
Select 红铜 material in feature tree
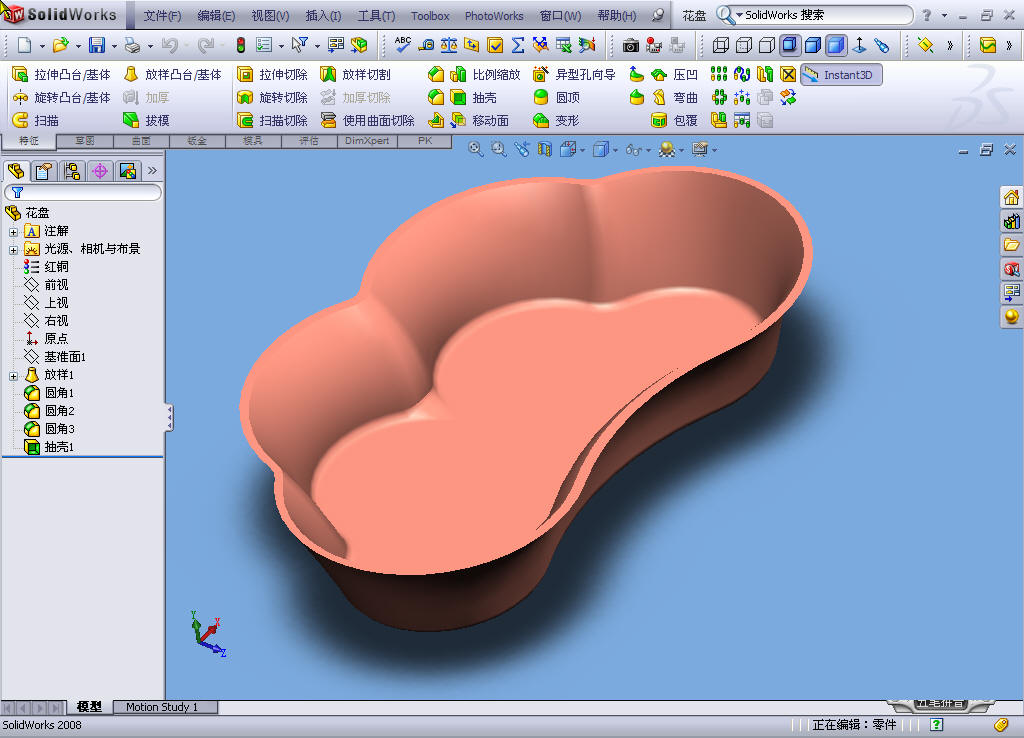[46, 266]
